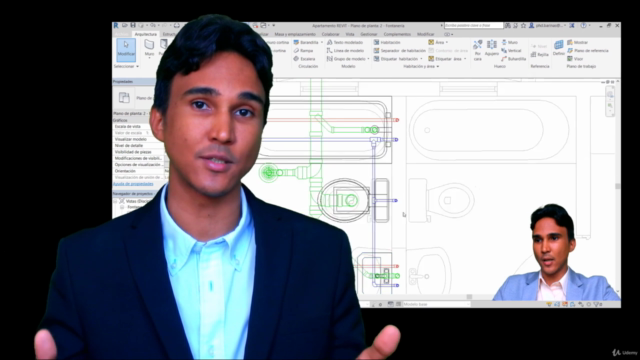Select Separador de habitación tool

pyautogui.click(x=400, y=51)
